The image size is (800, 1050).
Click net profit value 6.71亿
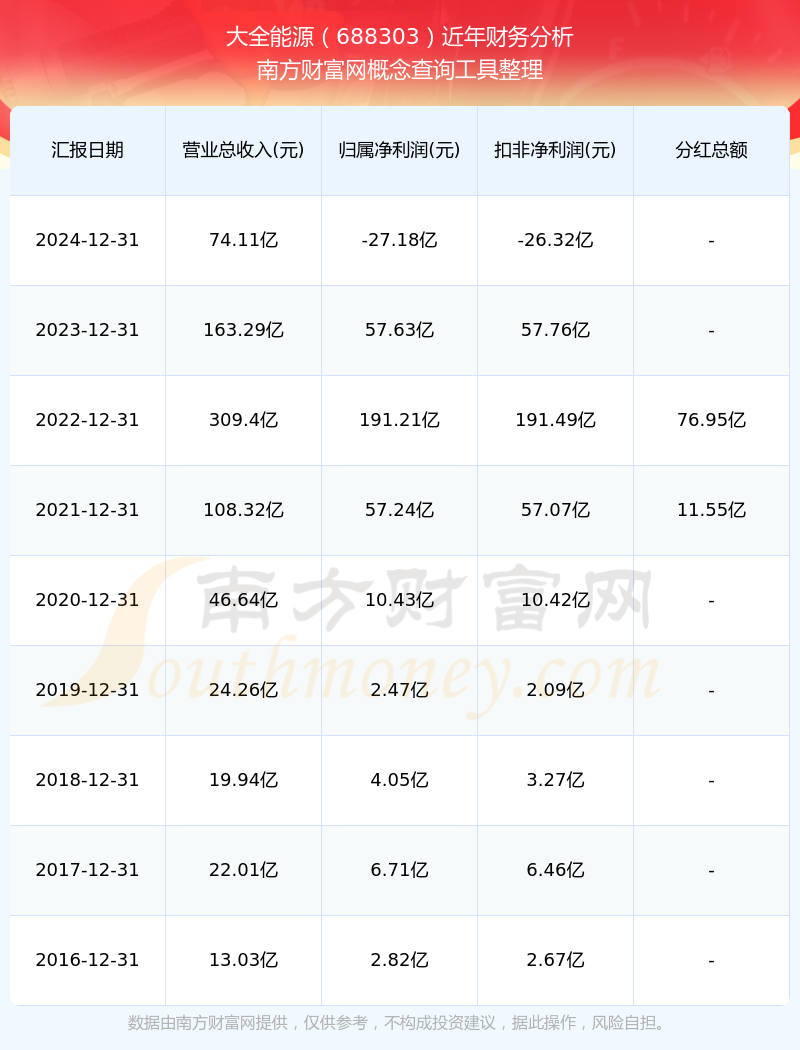point(400,870)
